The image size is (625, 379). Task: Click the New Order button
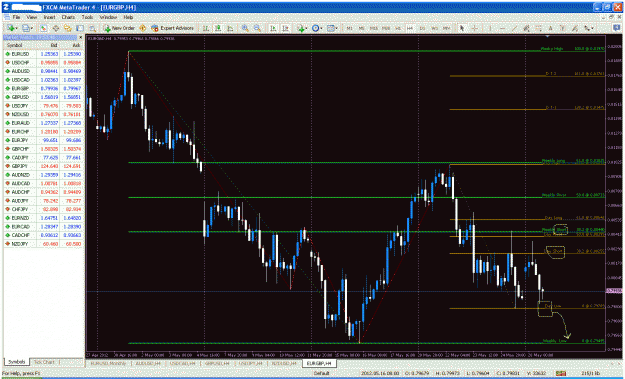[119, 28]
